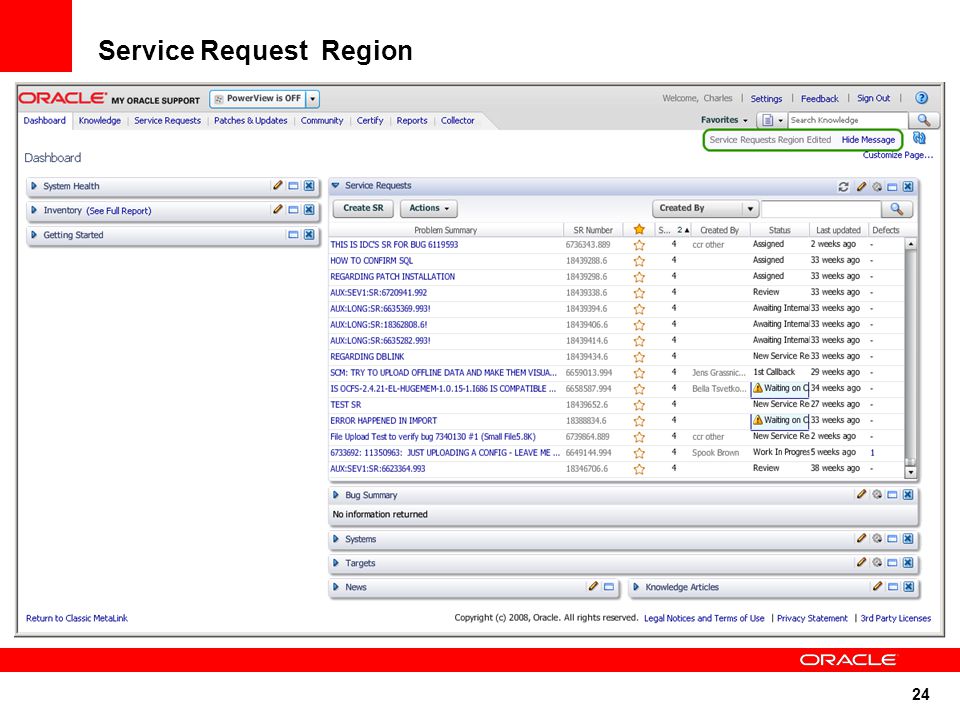Edit the Targets region
960x720 pixels.
pyautogui.click(x=861, y=562)
